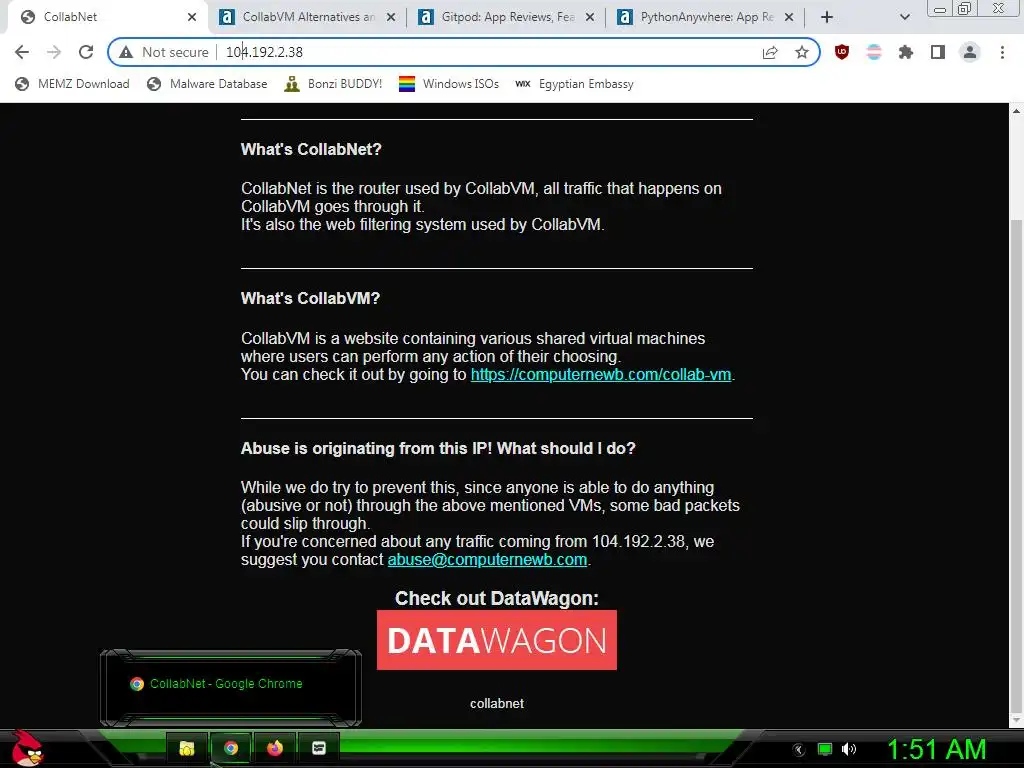The height and width of the screenshot is (768, 1024).
Task: Switch to CollabVM Alternatives tab
Action: coord(308,17)
